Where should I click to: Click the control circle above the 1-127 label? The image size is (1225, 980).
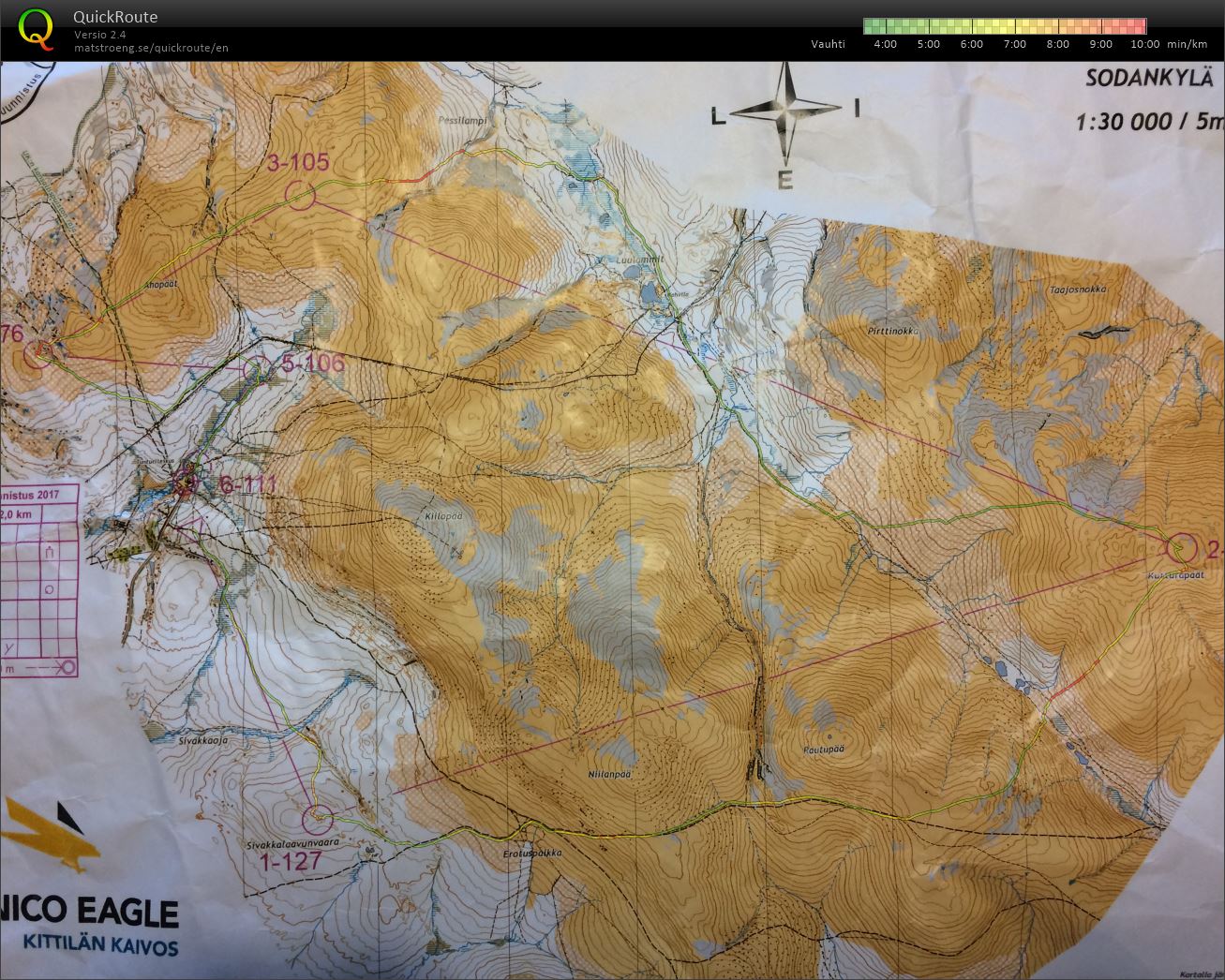click(x=320, y=818)
